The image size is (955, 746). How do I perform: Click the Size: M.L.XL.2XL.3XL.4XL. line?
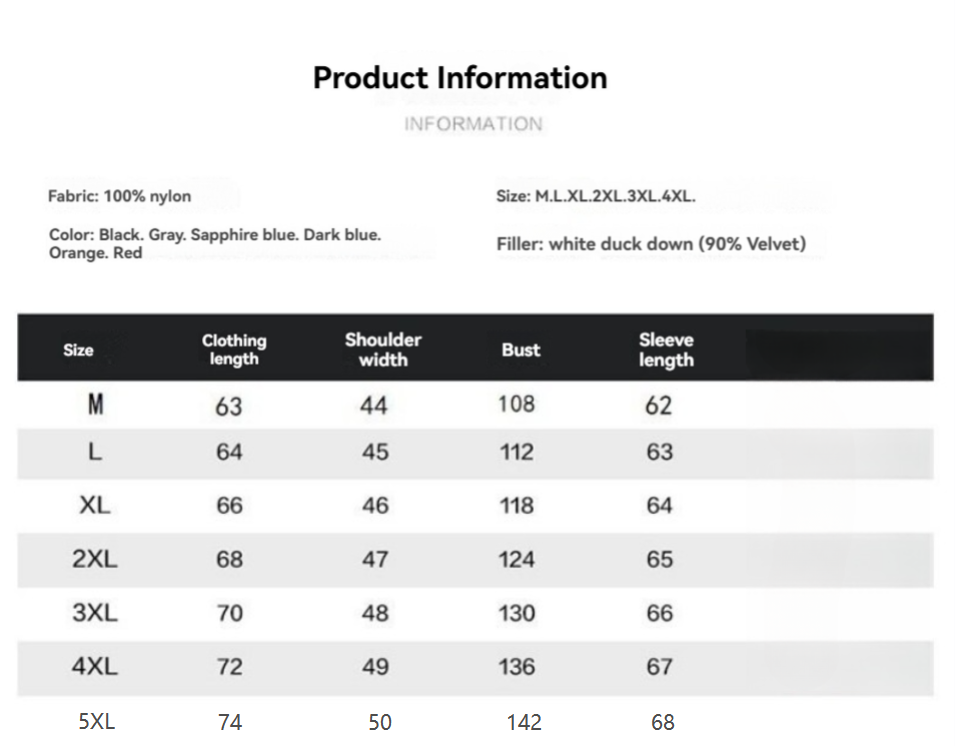[596, 196]
